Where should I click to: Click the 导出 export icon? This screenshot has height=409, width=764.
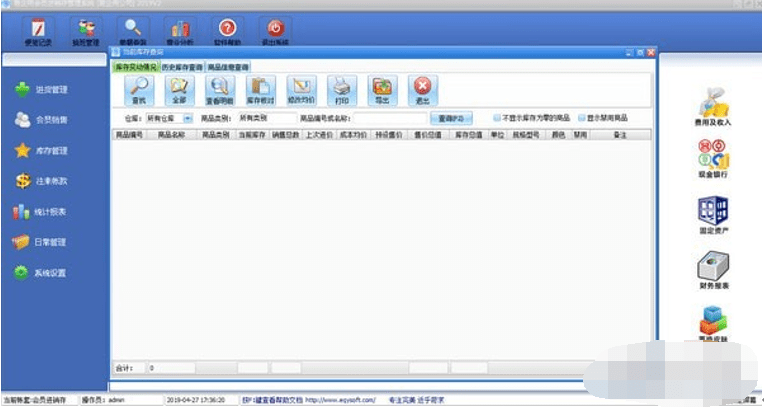(x=382, y=89)
